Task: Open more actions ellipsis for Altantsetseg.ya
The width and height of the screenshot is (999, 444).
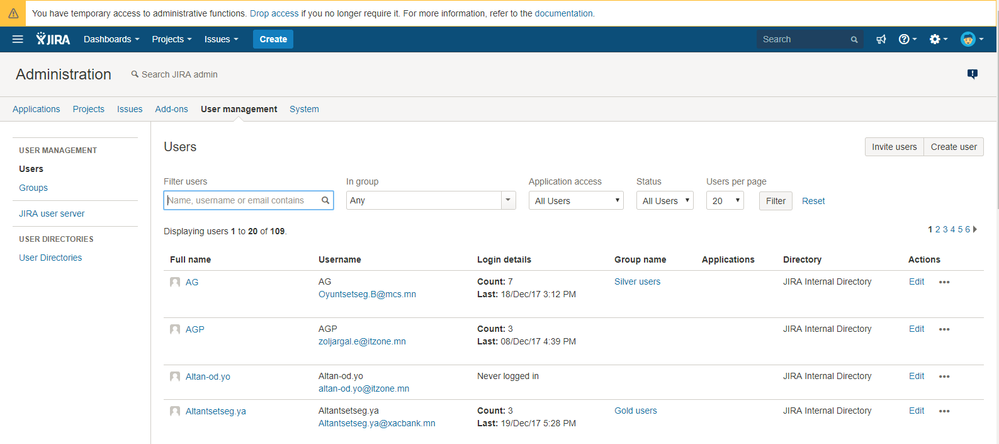Action: pyautogui.click(x=944, y=411)
